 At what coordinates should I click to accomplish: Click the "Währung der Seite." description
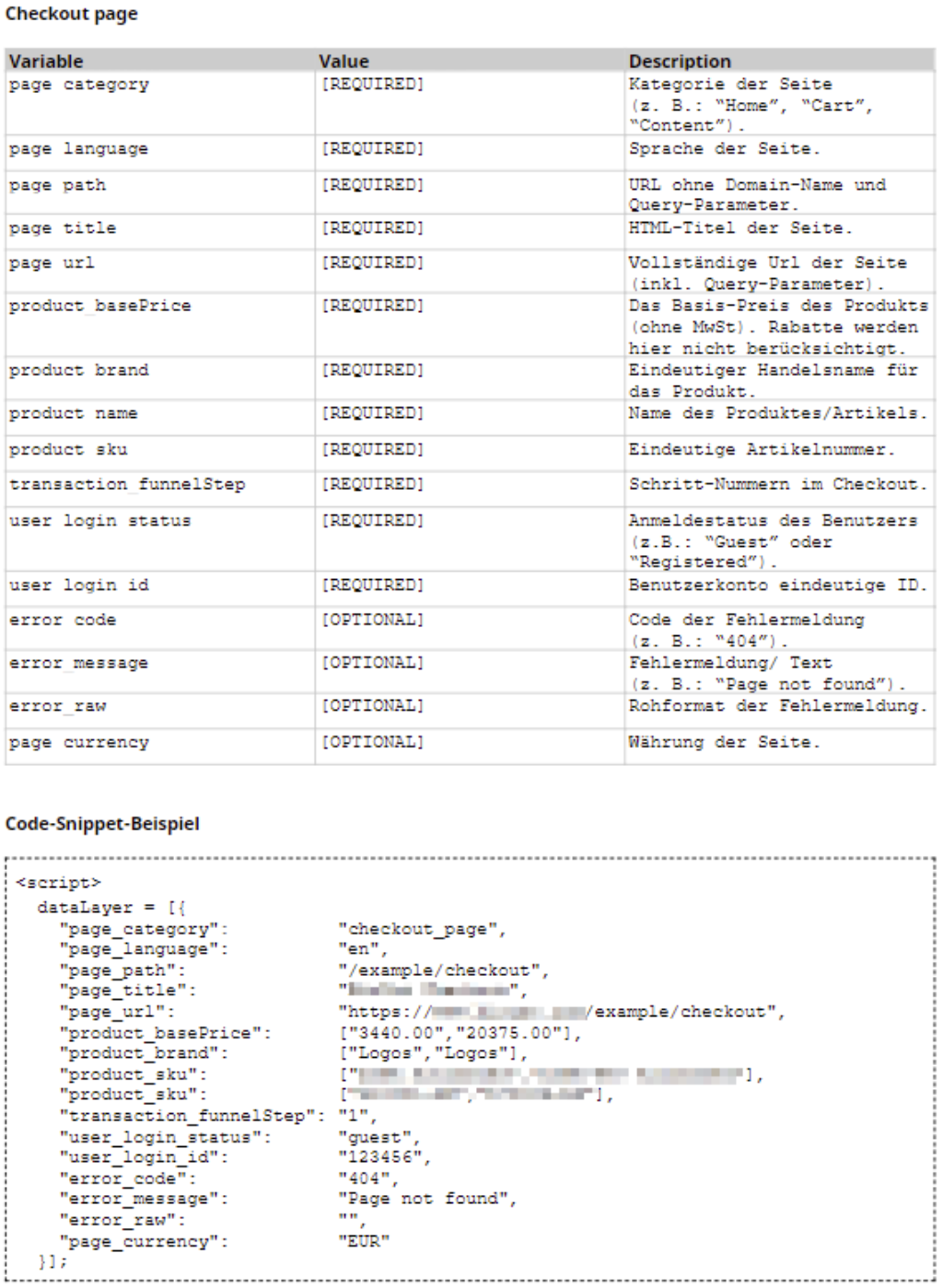724,742
